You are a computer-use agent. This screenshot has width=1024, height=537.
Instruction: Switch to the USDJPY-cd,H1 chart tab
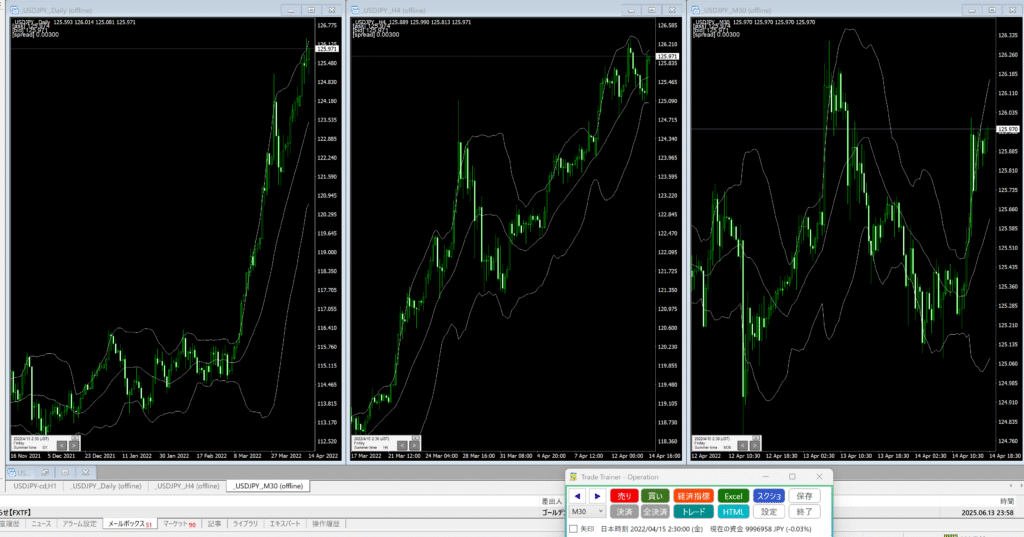click(x=35, y=486)
